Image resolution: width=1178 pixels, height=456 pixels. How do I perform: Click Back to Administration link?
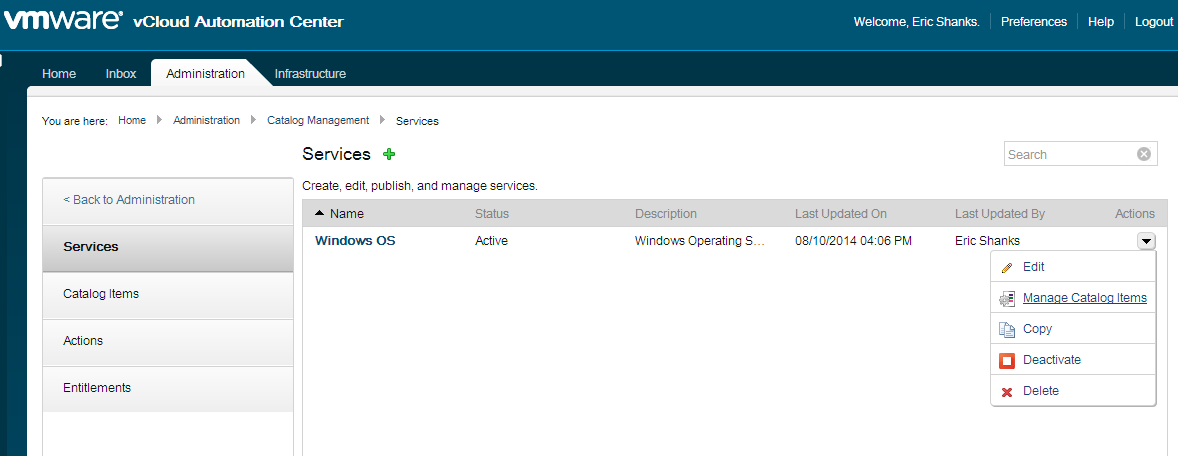point(129,200)
